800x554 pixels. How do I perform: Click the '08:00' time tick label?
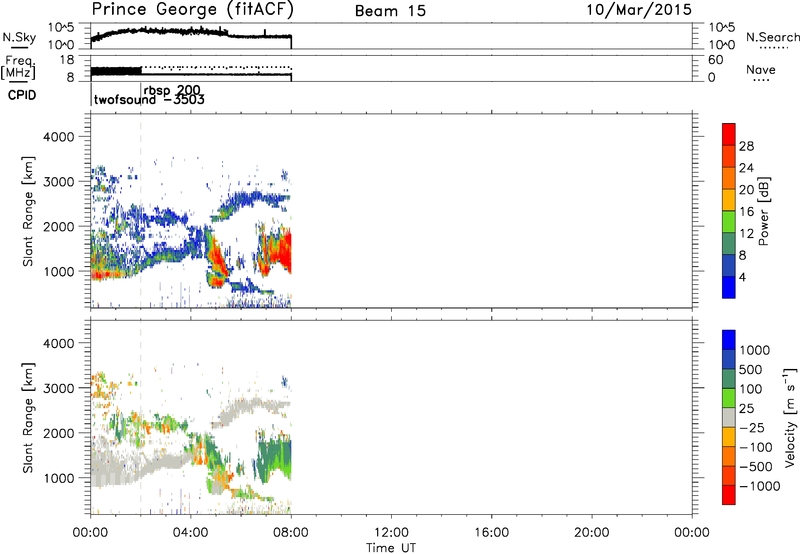(x=291, y=533)
